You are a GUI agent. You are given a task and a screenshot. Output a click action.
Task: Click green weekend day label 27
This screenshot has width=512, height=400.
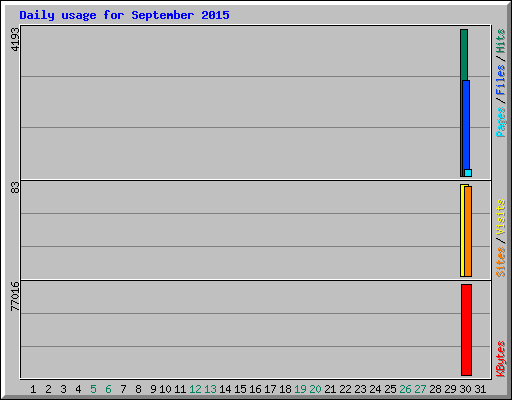point(420,389)
